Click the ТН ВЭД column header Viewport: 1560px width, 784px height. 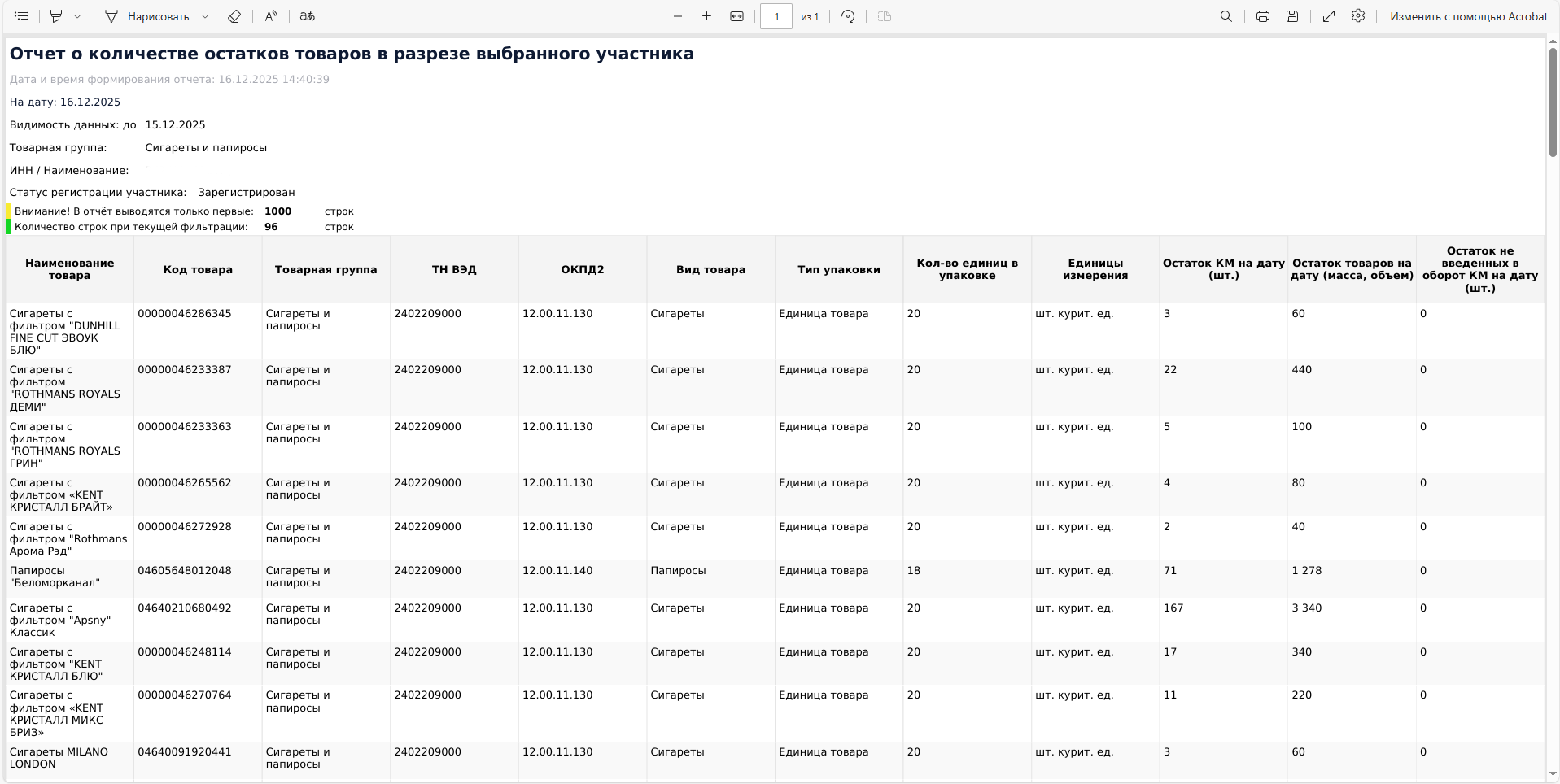point(454,269)
